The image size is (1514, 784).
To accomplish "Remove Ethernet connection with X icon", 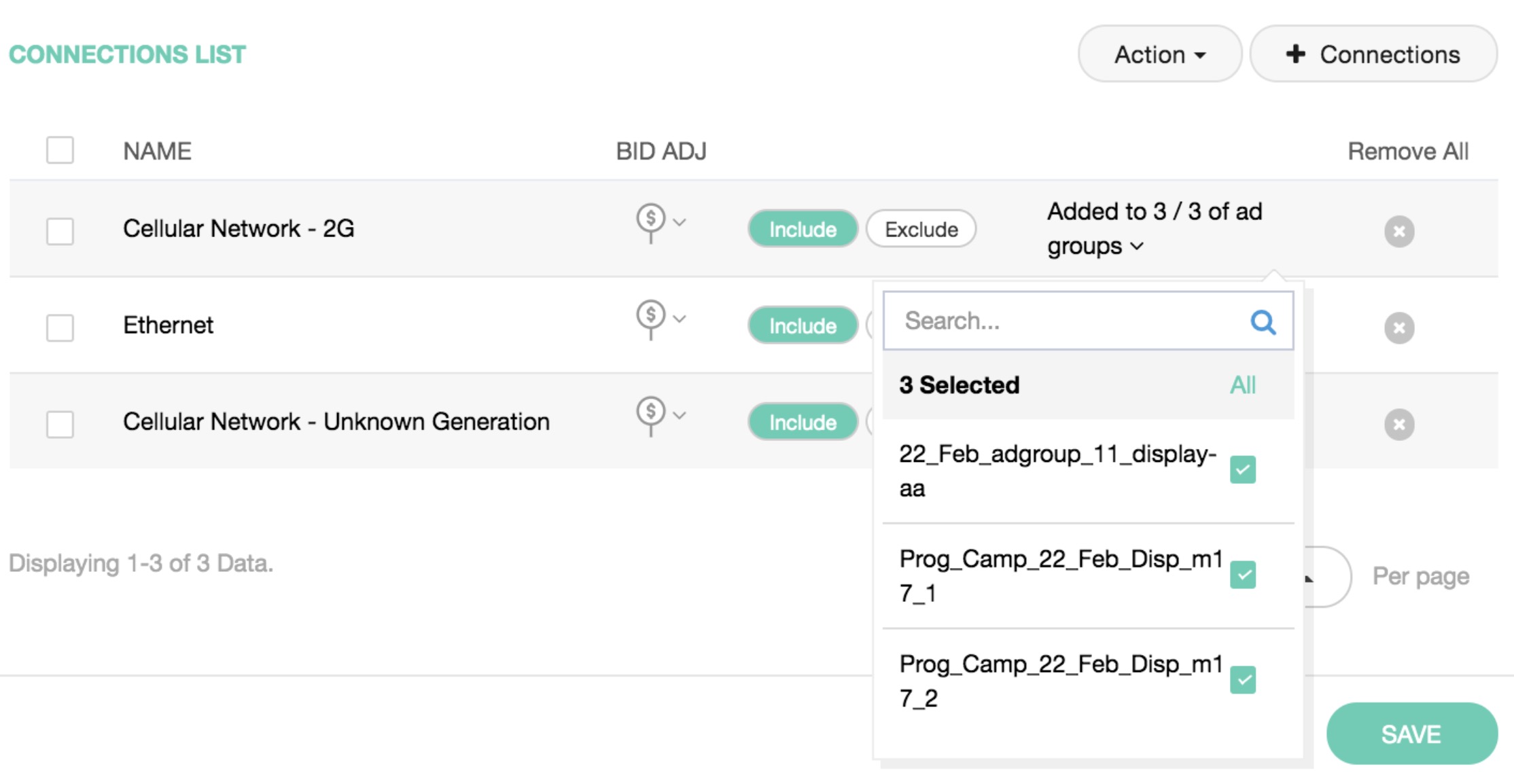I will click(1398, 328).
